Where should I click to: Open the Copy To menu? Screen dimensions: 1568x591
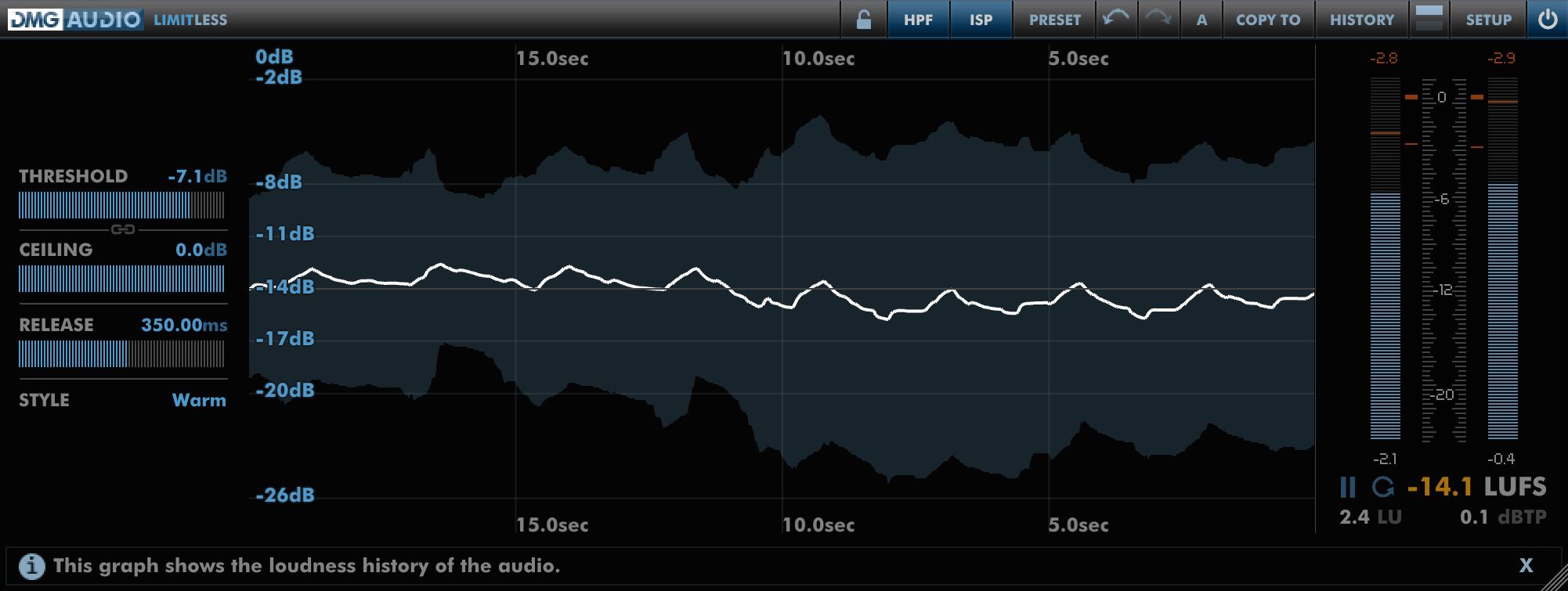1268,20
